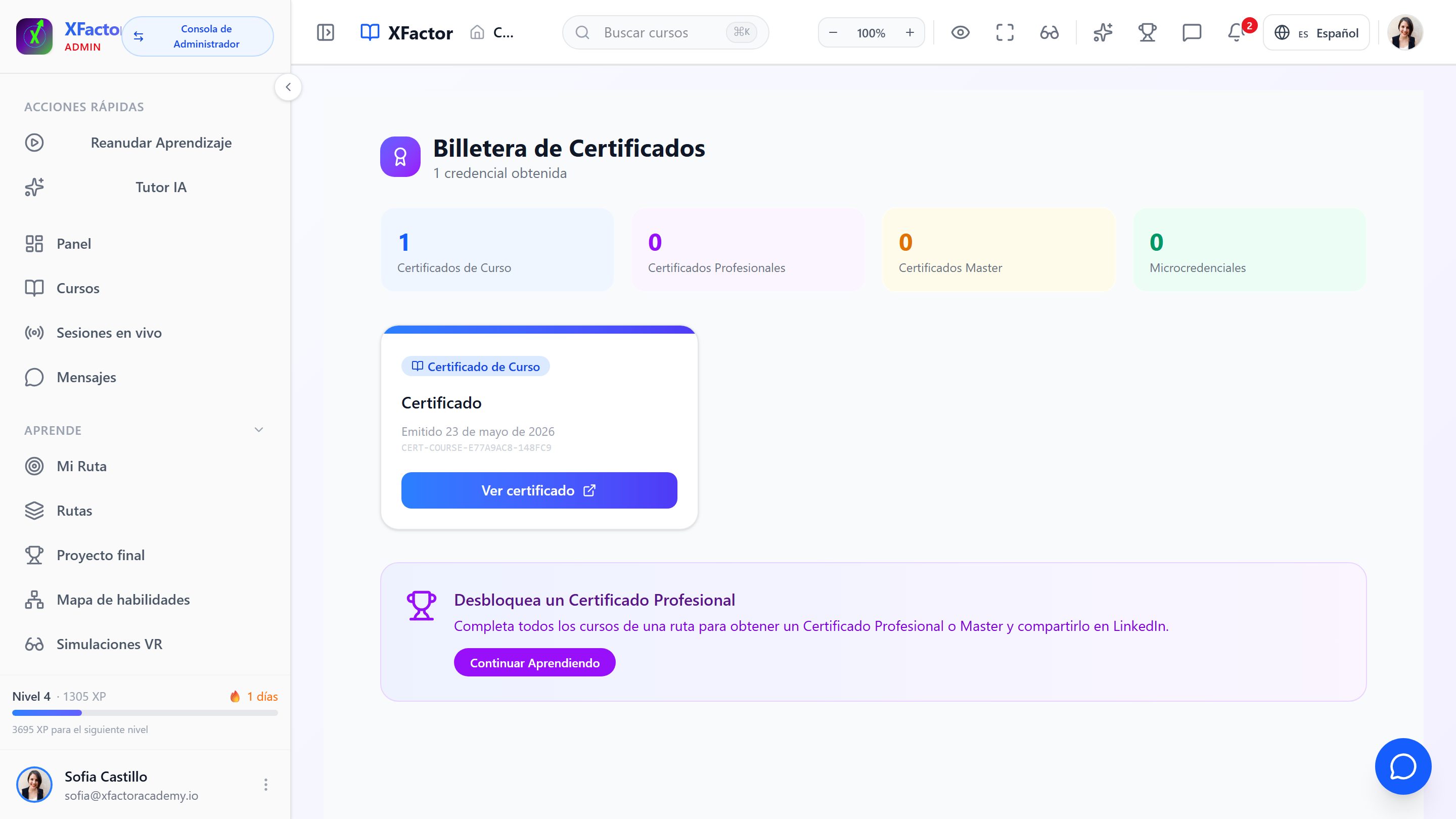This screenshot has height=819, width=1456.
Task: Select the Certificados de Curso card
Action: (497, 250)
